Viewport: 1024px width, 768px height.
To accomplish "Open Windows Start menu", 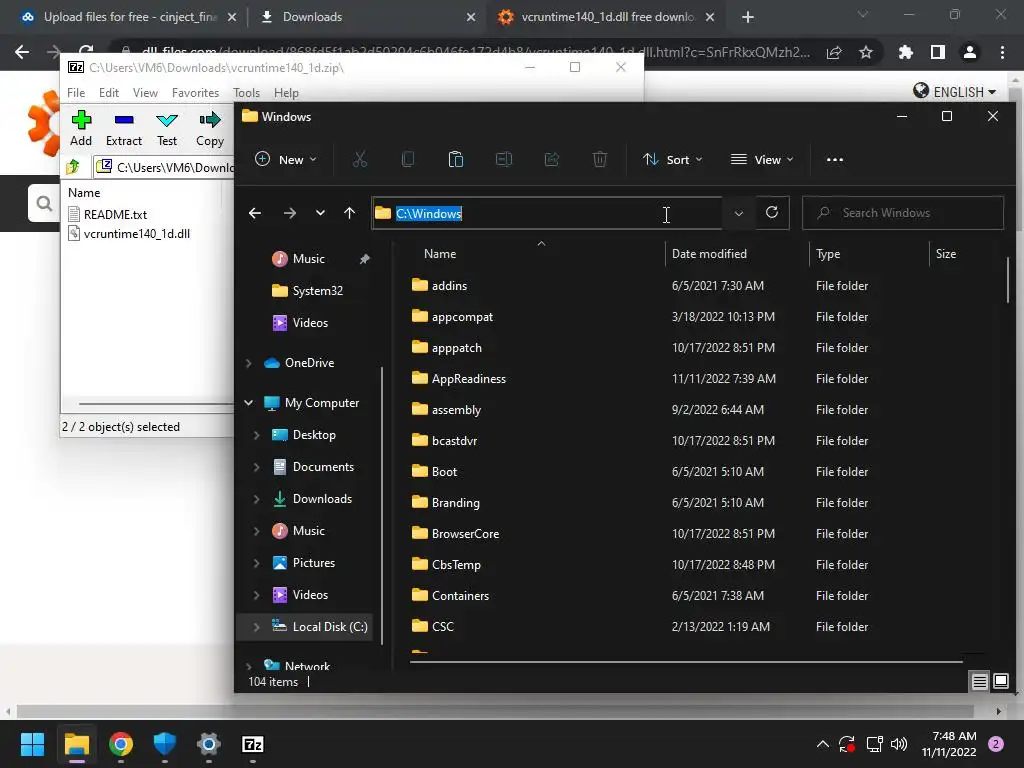I will tap(32, 744).
